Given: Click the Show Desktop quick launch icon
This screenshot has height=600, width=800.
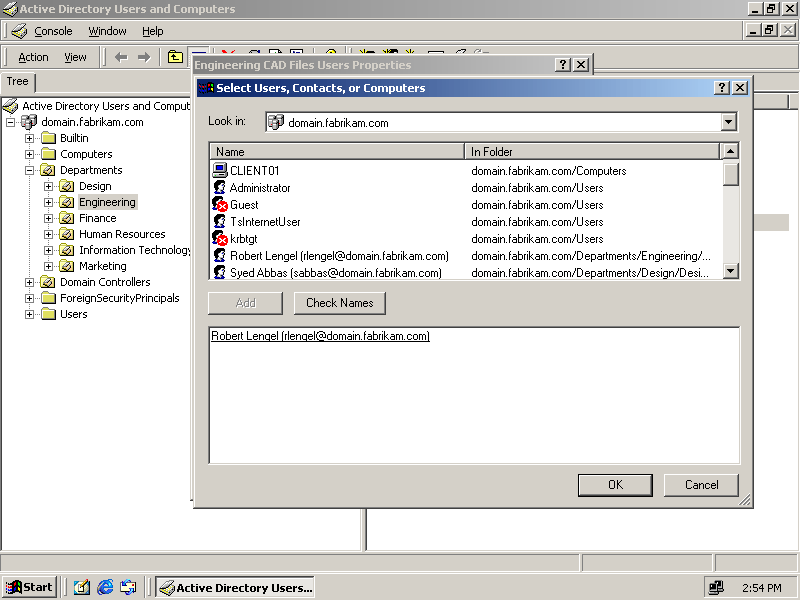Looking at the screenshot, I should click(x=82, y=588).
